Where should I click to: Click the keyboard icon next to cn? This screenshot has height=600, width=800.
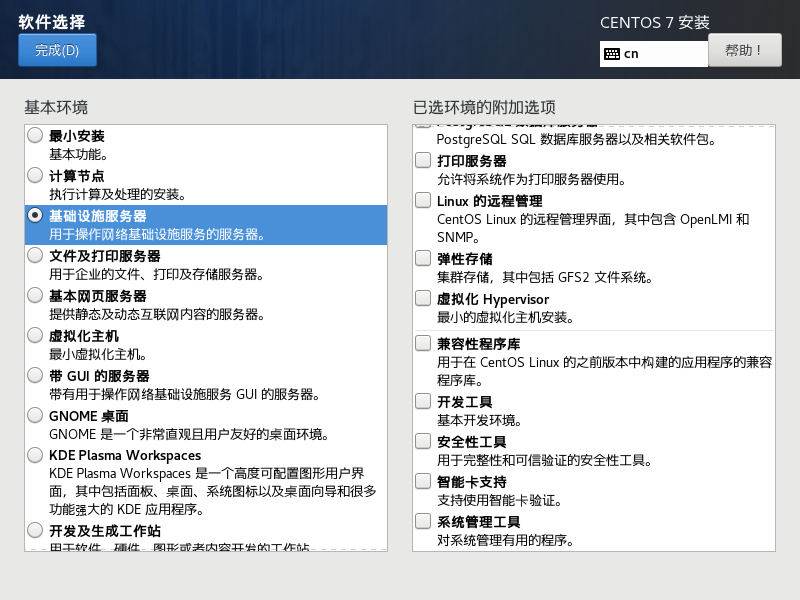[611, 54]
